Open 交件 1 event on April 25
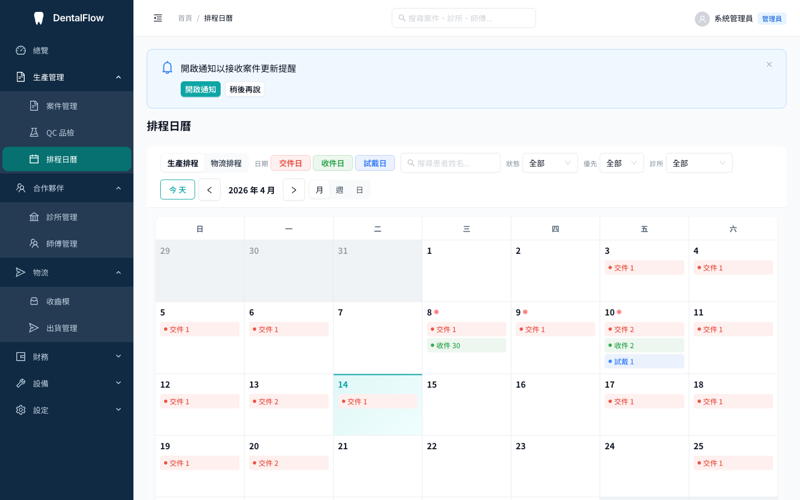The width and height of the screenshot is (800, 500). pyautogui.click(x=733, y=463)
